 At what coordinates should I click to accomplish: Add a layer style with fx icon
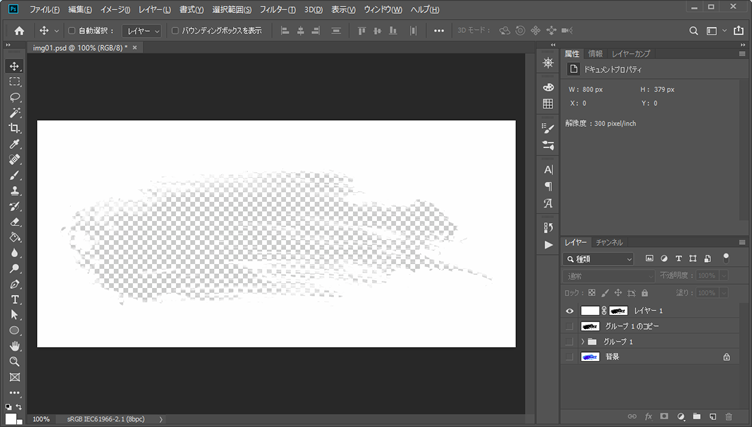pos(648,416)
